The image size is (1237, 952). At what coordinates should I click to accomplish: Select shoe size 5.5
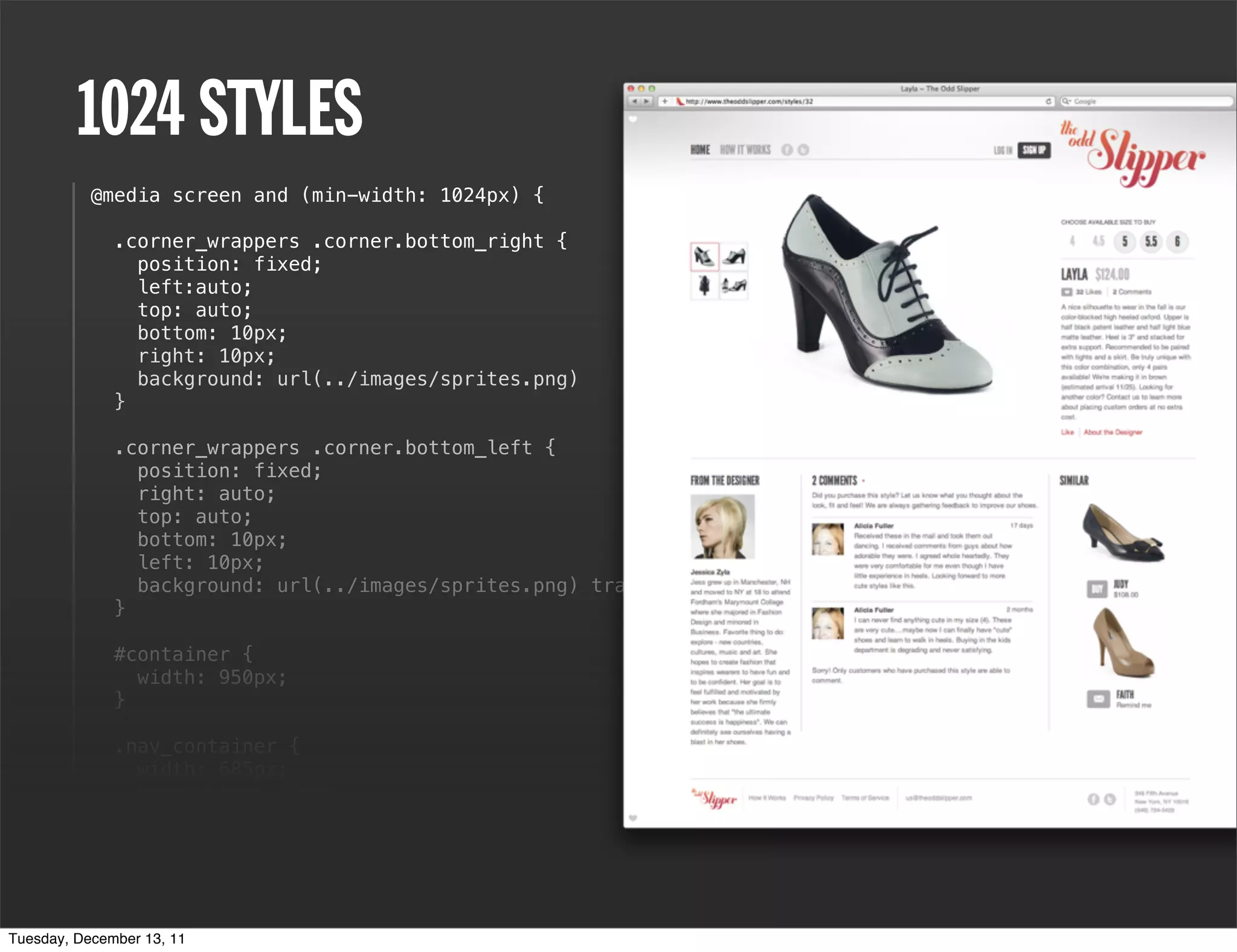pos(1151,242)
